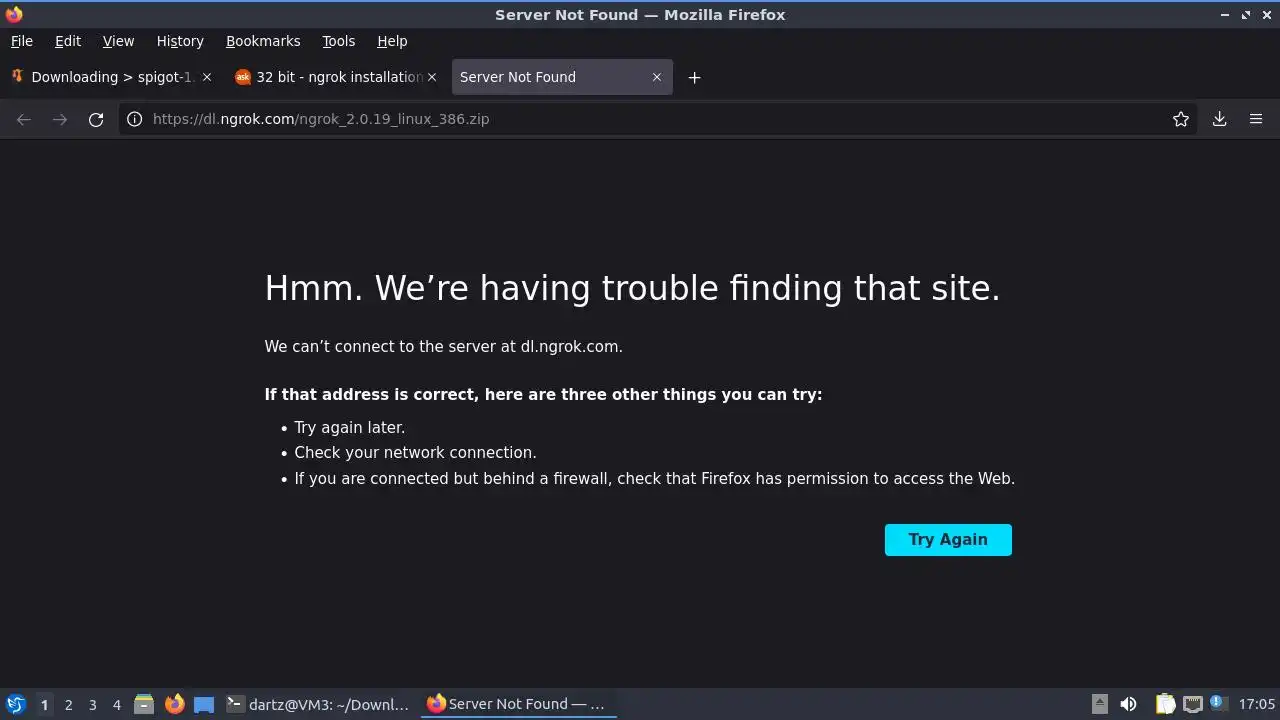1280x720 pixels.
Task: Open the Bookmarks menu
Action: [x=263, y=41]
